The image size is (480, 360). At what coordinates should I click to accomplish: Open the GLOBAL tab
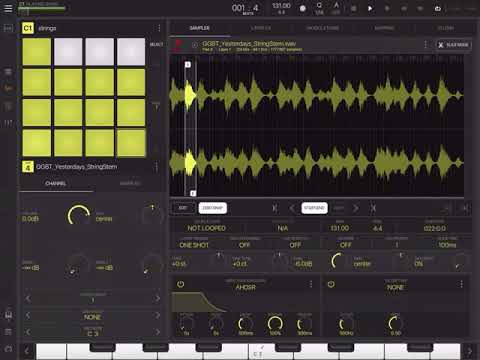click(x=445, y=28)
